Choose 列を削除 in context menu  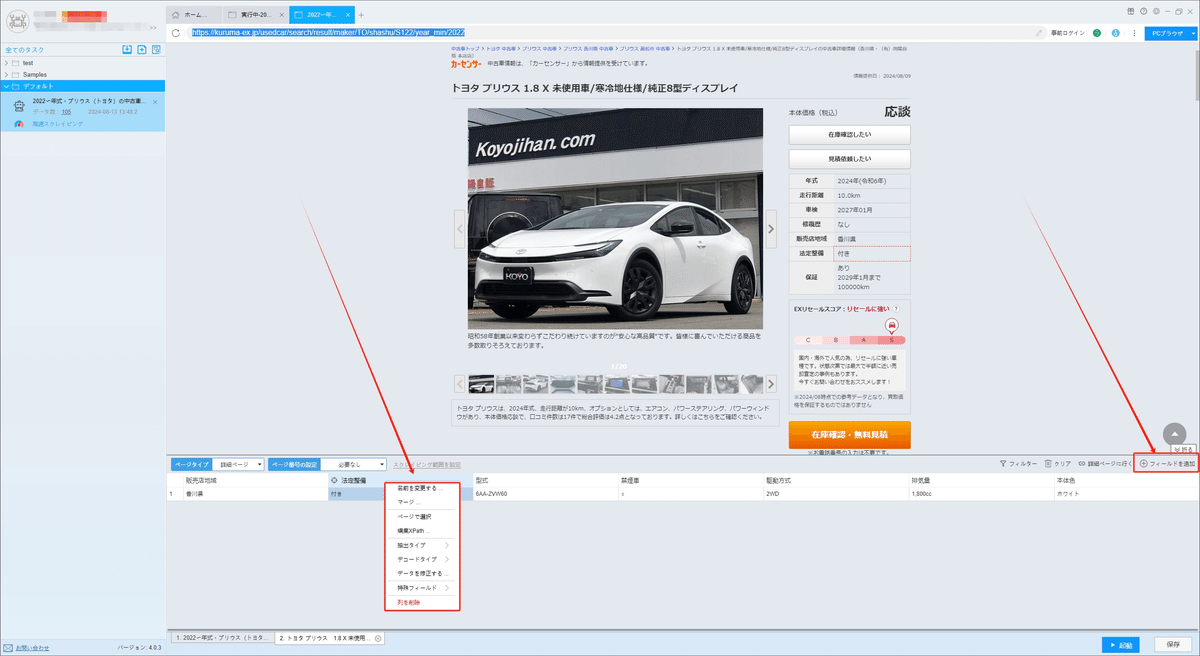point(421,603)
